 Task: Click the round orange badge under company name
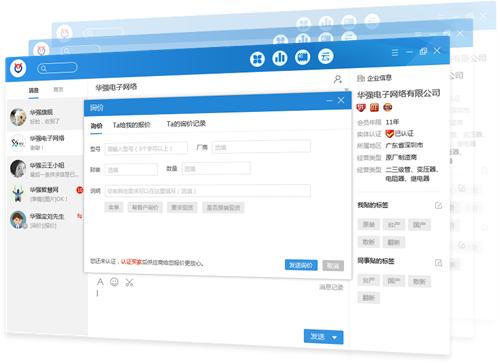388,107
